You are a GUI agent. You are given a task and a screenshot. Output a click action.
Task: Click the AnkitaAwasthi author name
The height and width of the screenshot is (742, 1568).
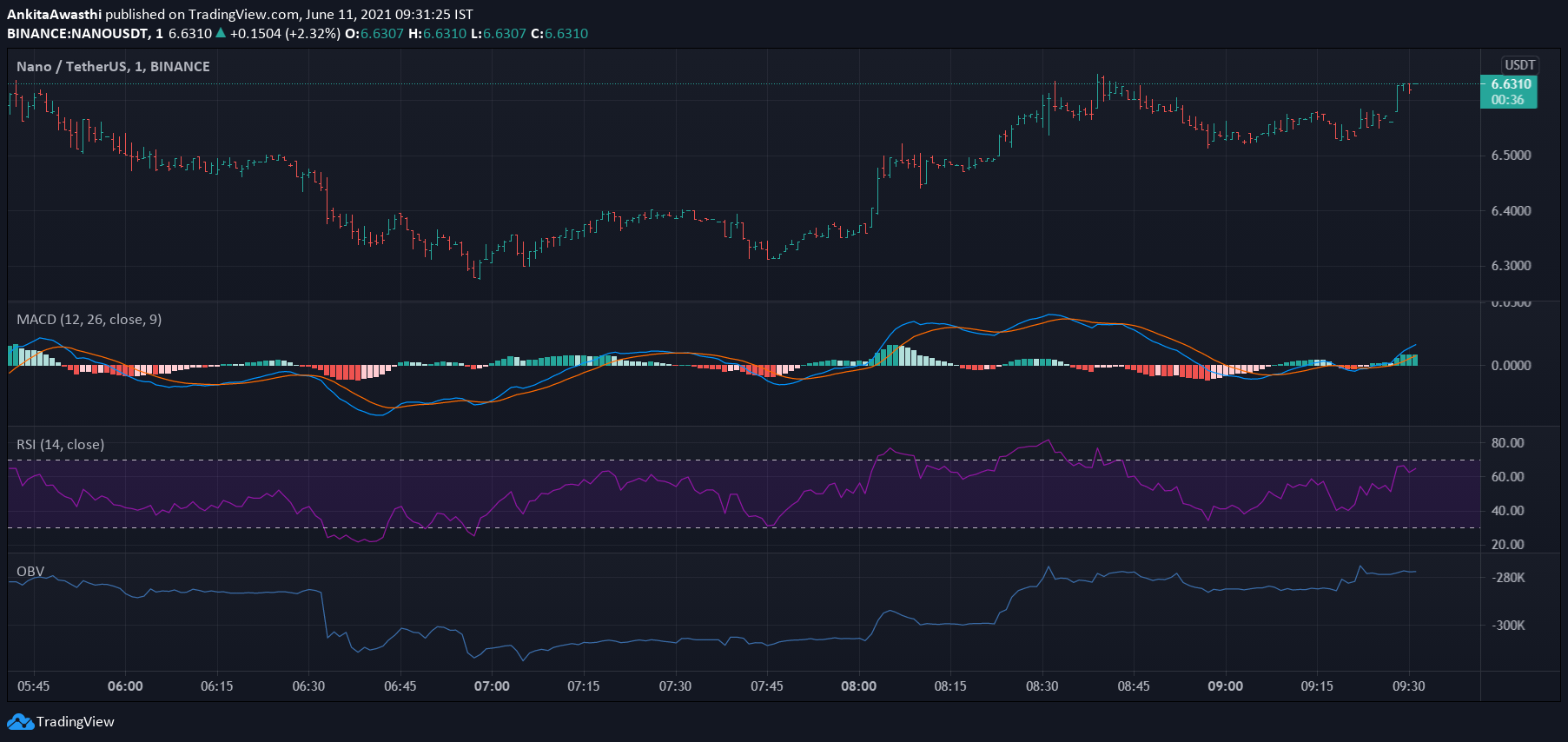pyautogui.click(x=54, y=14)
